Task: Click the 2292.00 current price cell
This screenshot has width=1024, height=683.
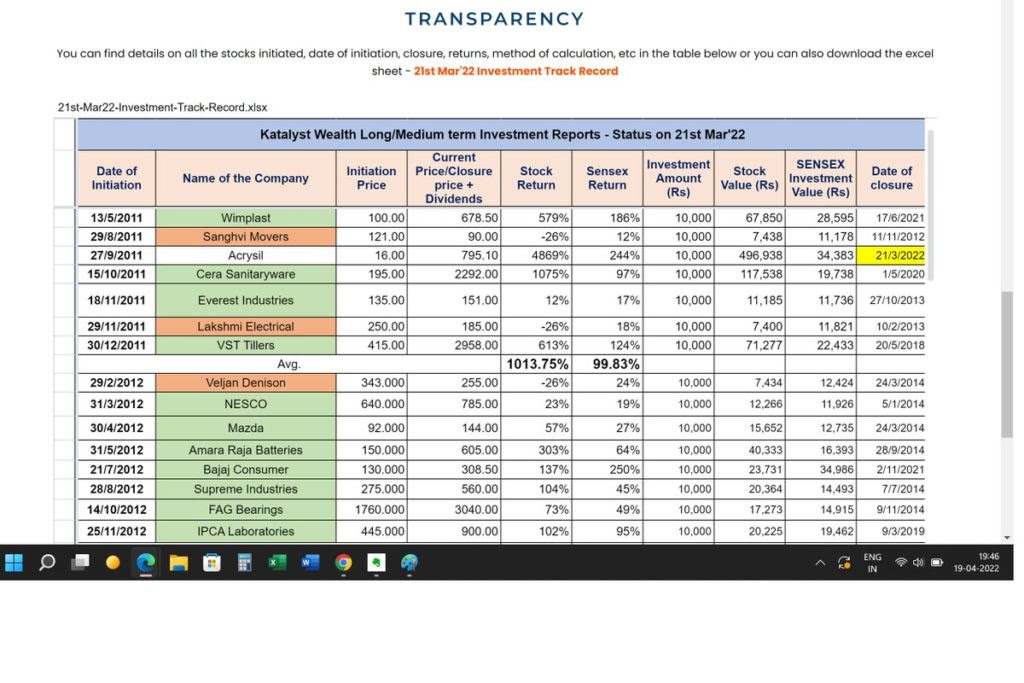Action: point(454,274)
